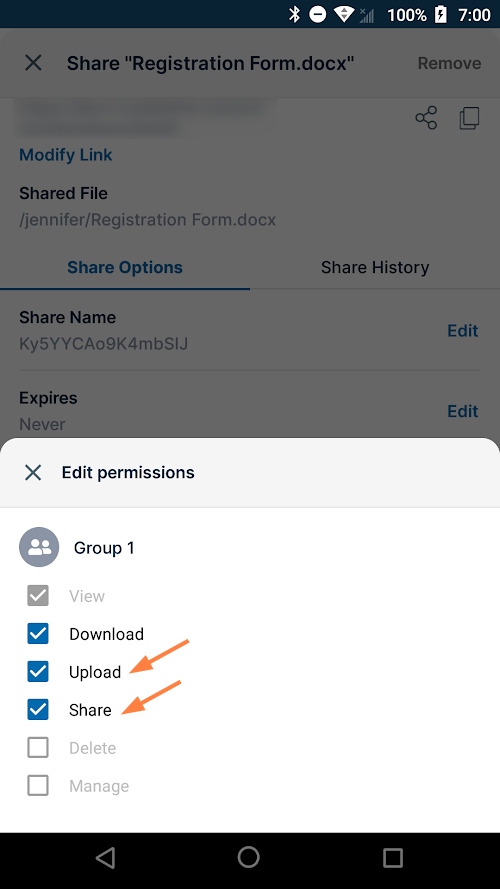
Task: Tap the Bluetooth status bar icon
Action: (294, 14)
